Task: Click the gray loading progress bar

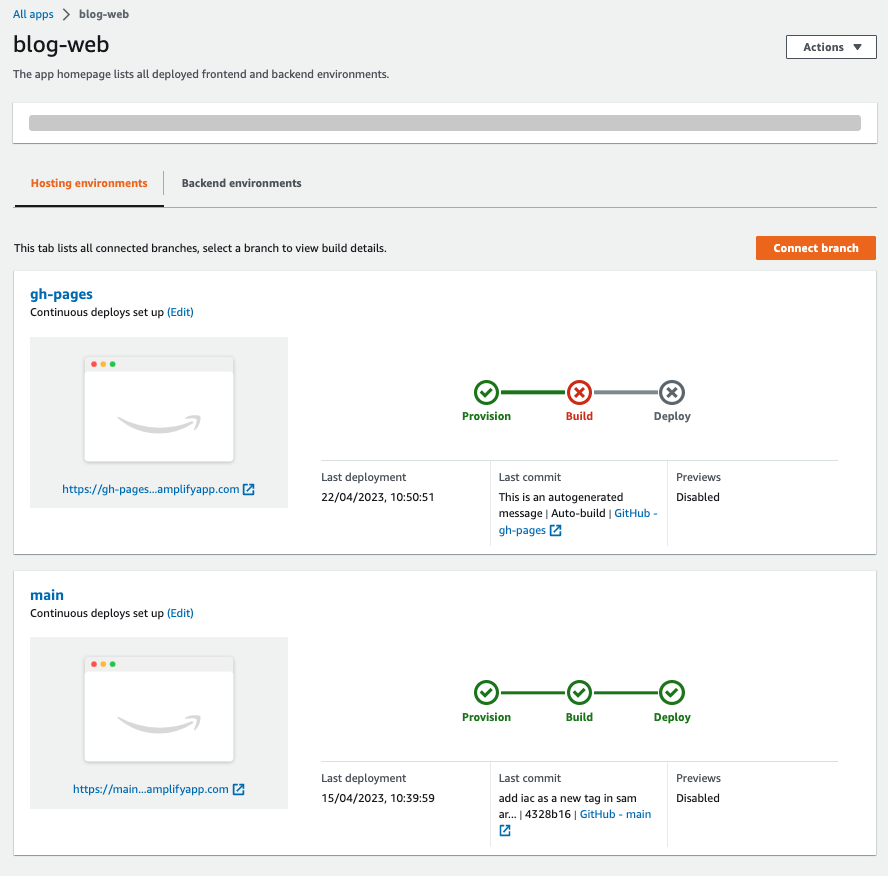Action: click(x=445, y=123)
